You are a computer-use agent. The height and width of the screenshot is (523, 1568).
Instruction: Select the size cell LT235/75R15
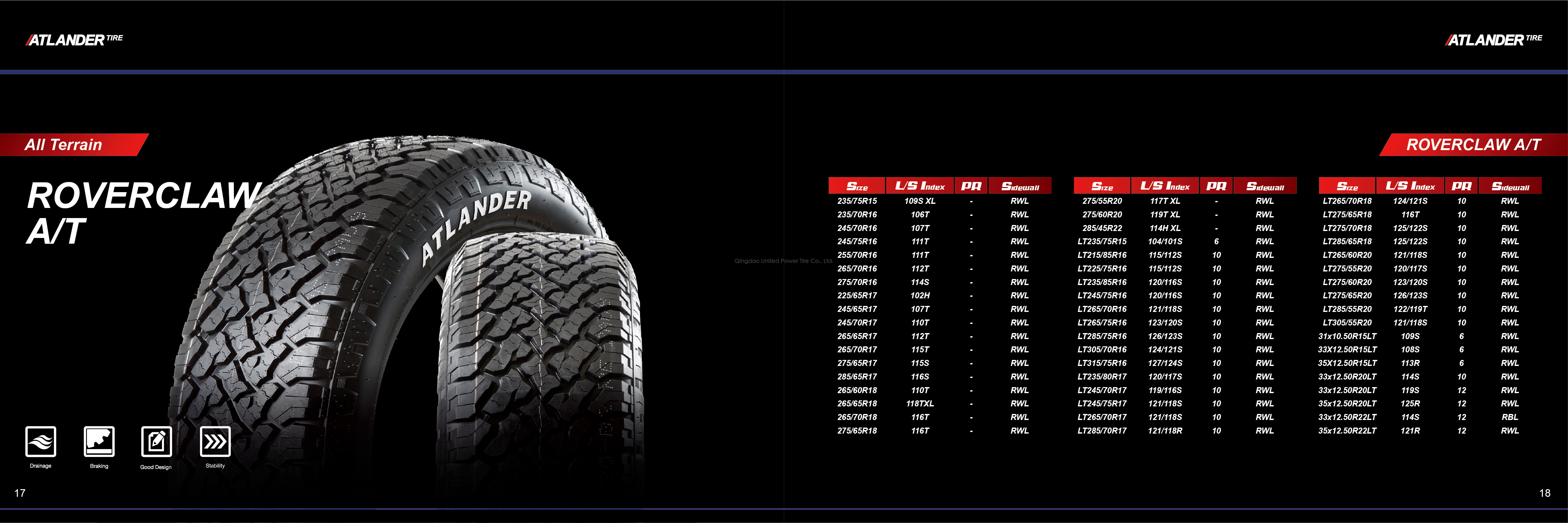coord(1102,241)
